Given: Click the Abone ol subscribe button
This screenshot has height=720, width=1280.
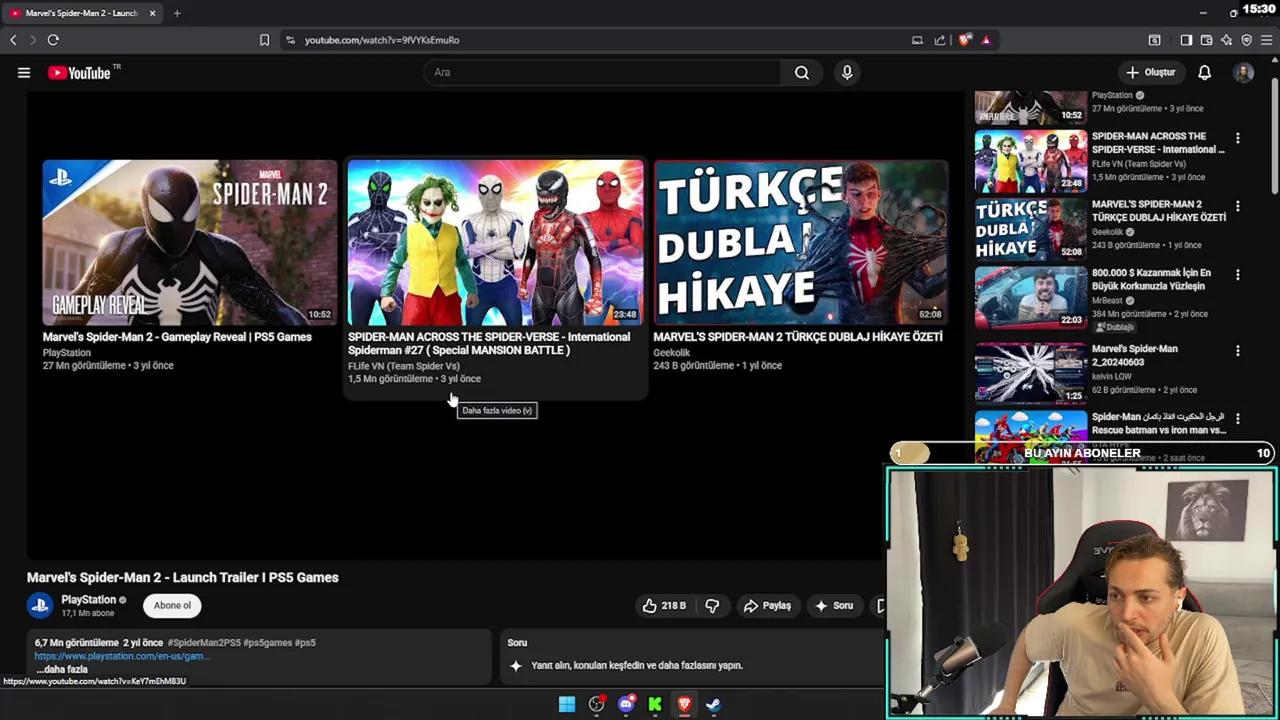Looking at the screenshot, I should coord(172,605).
